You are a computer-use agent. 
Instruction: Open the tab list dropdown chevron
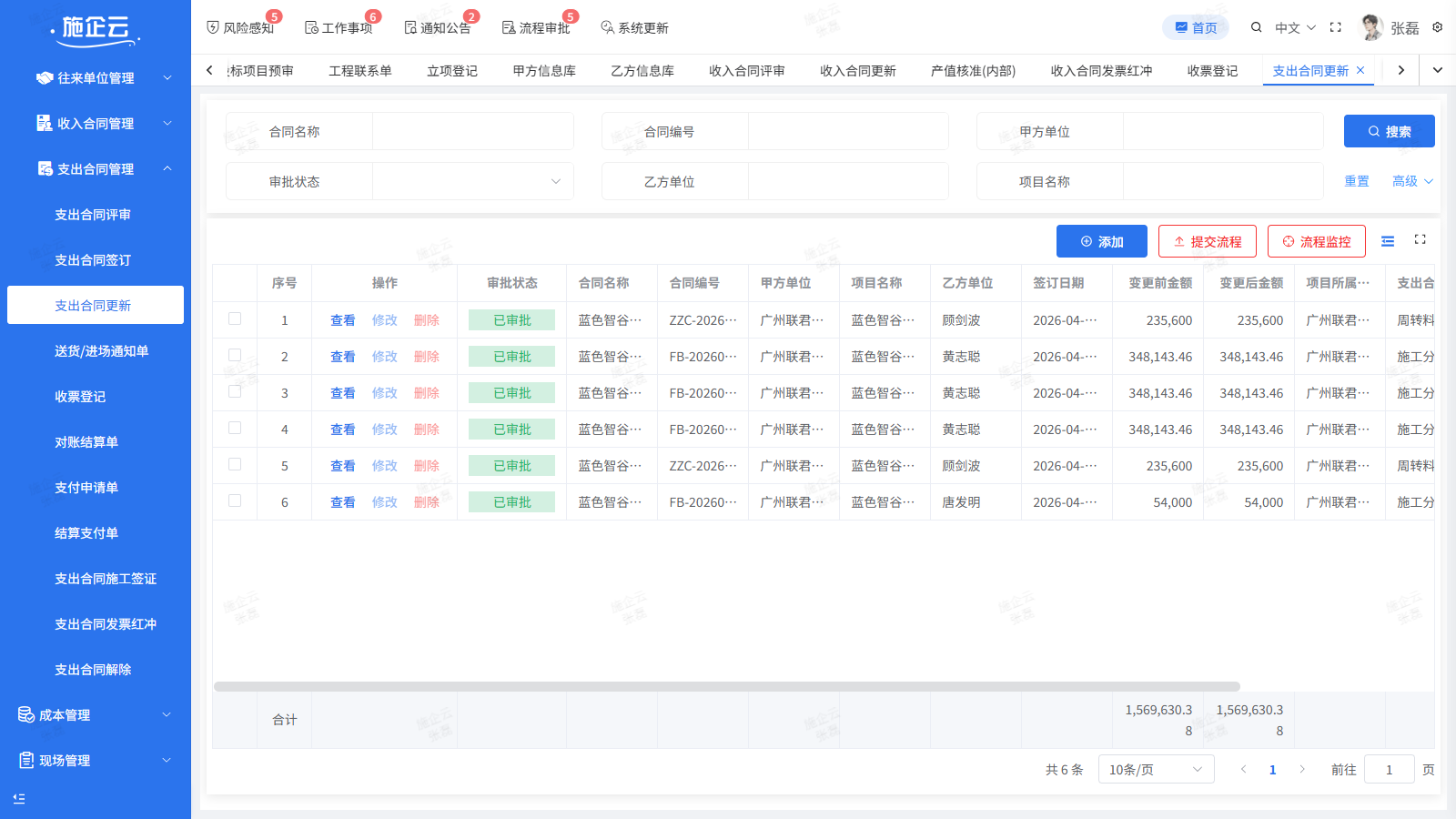tap(1438, 70)
